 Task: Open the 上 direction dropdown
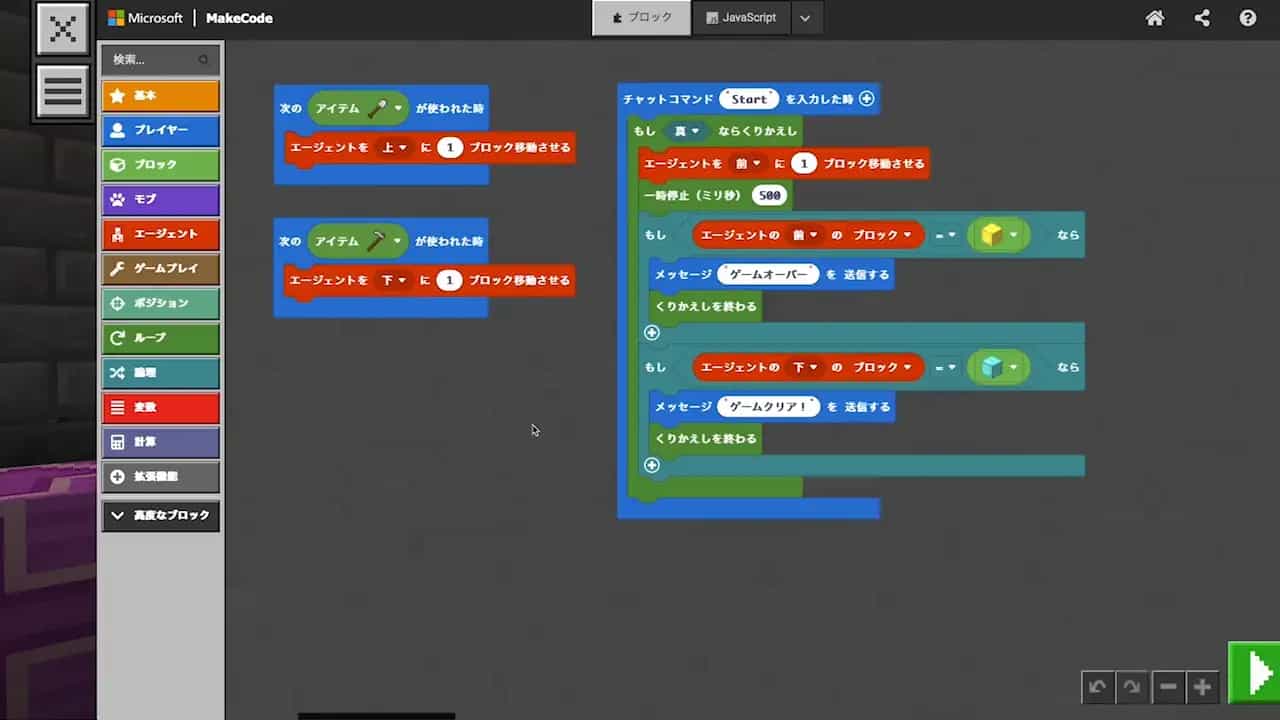(x=395, y=147)
